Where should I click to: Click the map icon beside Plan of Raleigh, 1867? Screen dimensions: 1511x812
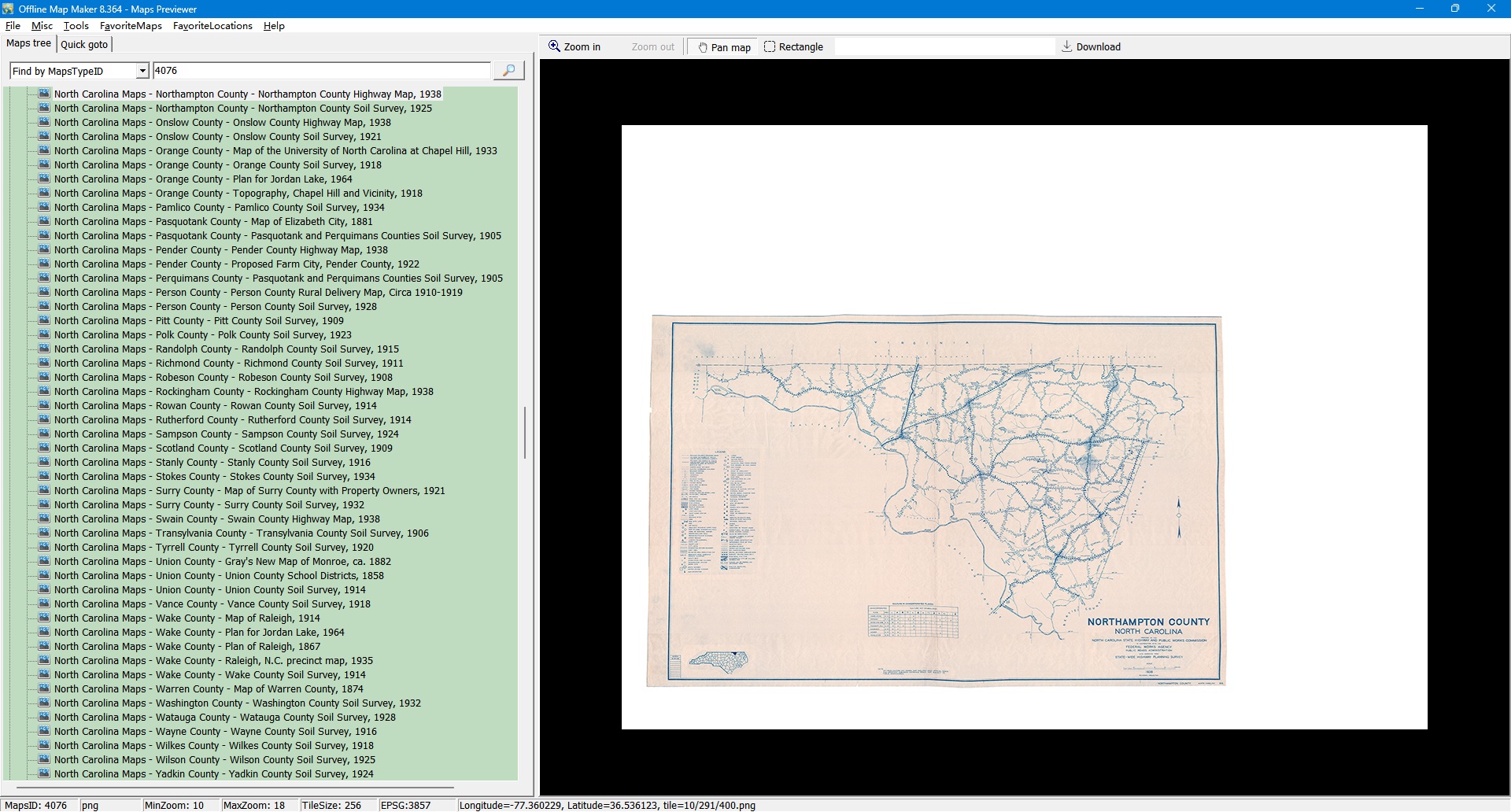[x=44, y=647]
